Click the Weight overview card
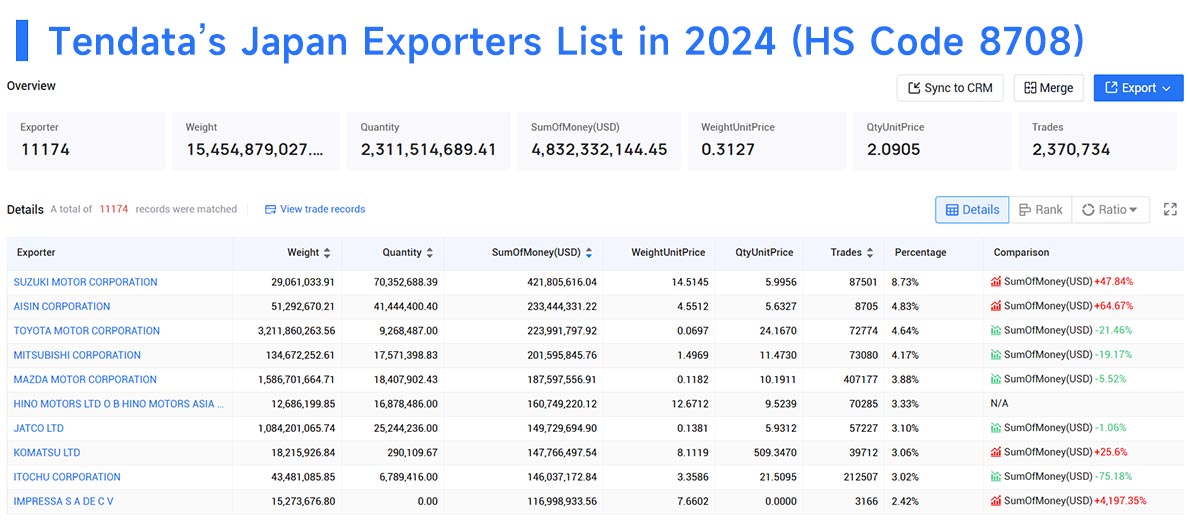The image size is (1190, 522). 256,141
